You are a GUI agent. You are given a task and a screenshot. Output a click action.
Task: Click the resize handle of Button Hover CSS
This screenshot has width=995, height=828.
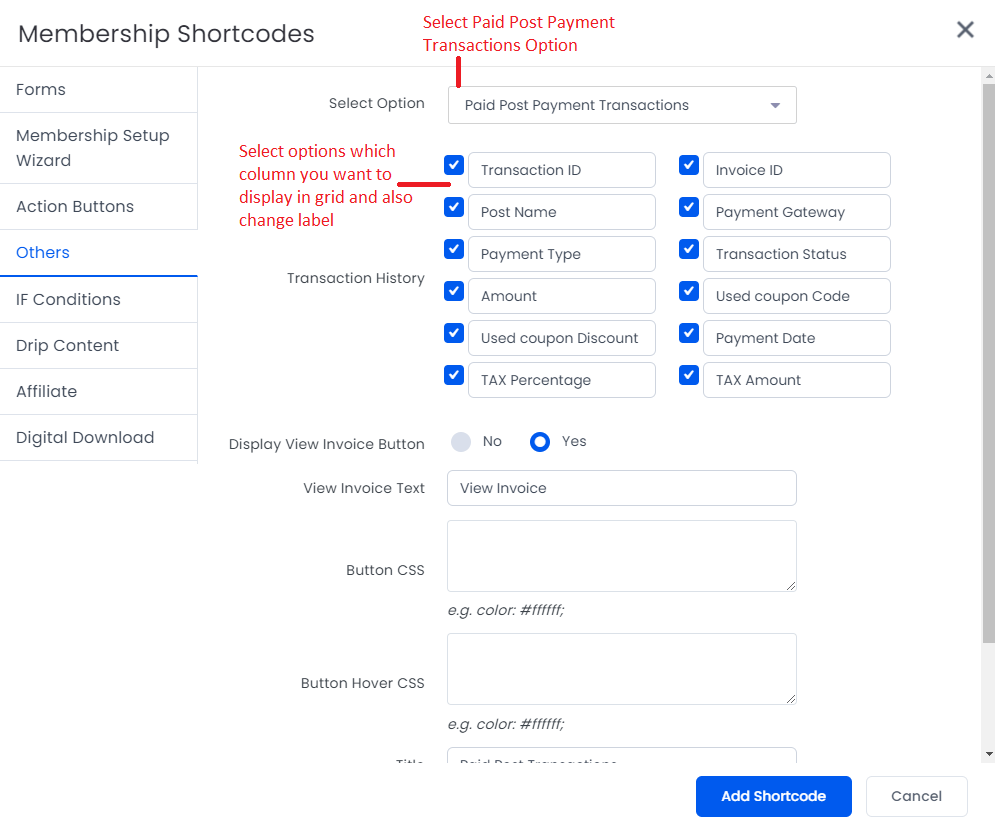[x=791, y=699]
